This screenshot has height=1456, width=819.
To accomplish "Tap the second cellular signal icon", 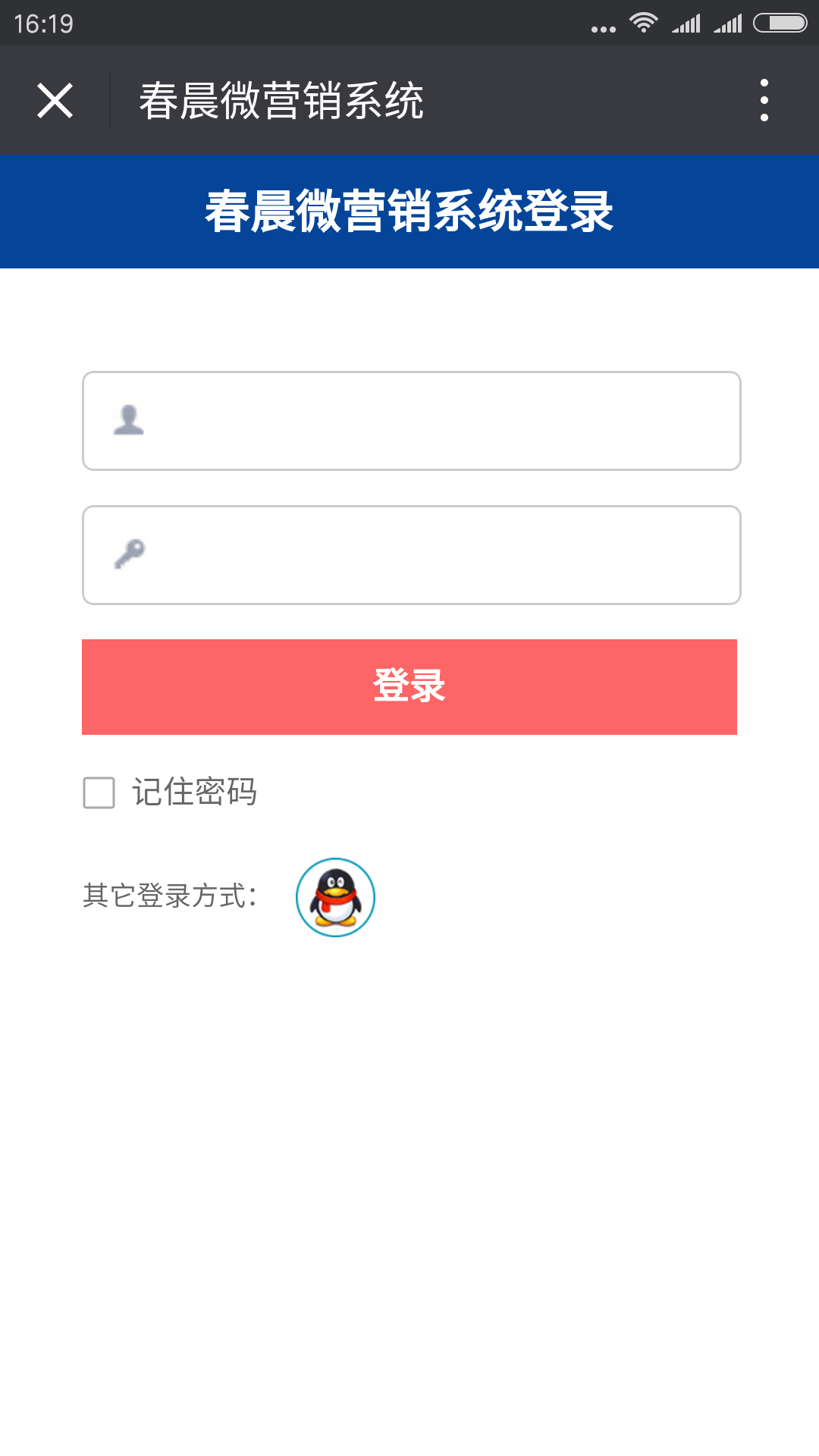I will pyautogui.click(x=728, y=24).
